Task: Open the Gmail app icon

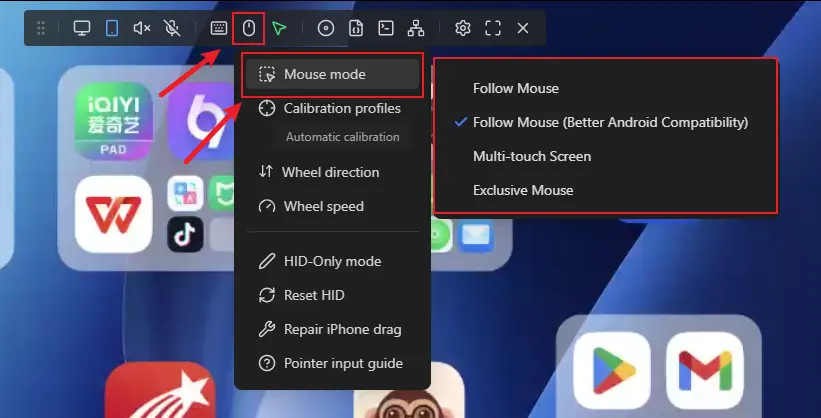Action: [705, 371]
